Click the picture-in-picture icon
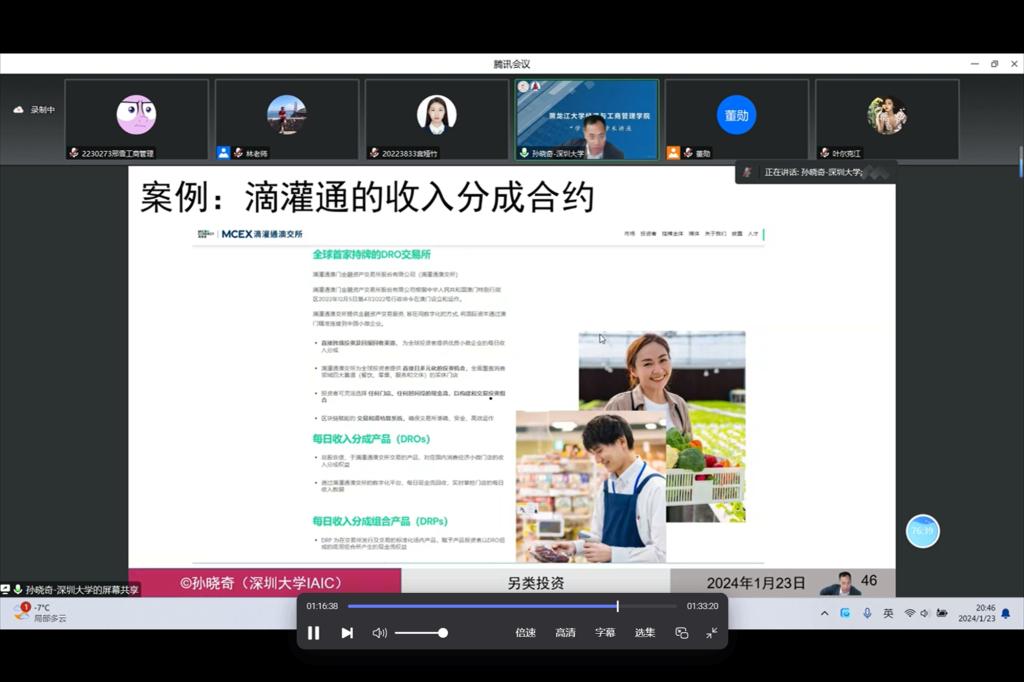 [681, 633]
